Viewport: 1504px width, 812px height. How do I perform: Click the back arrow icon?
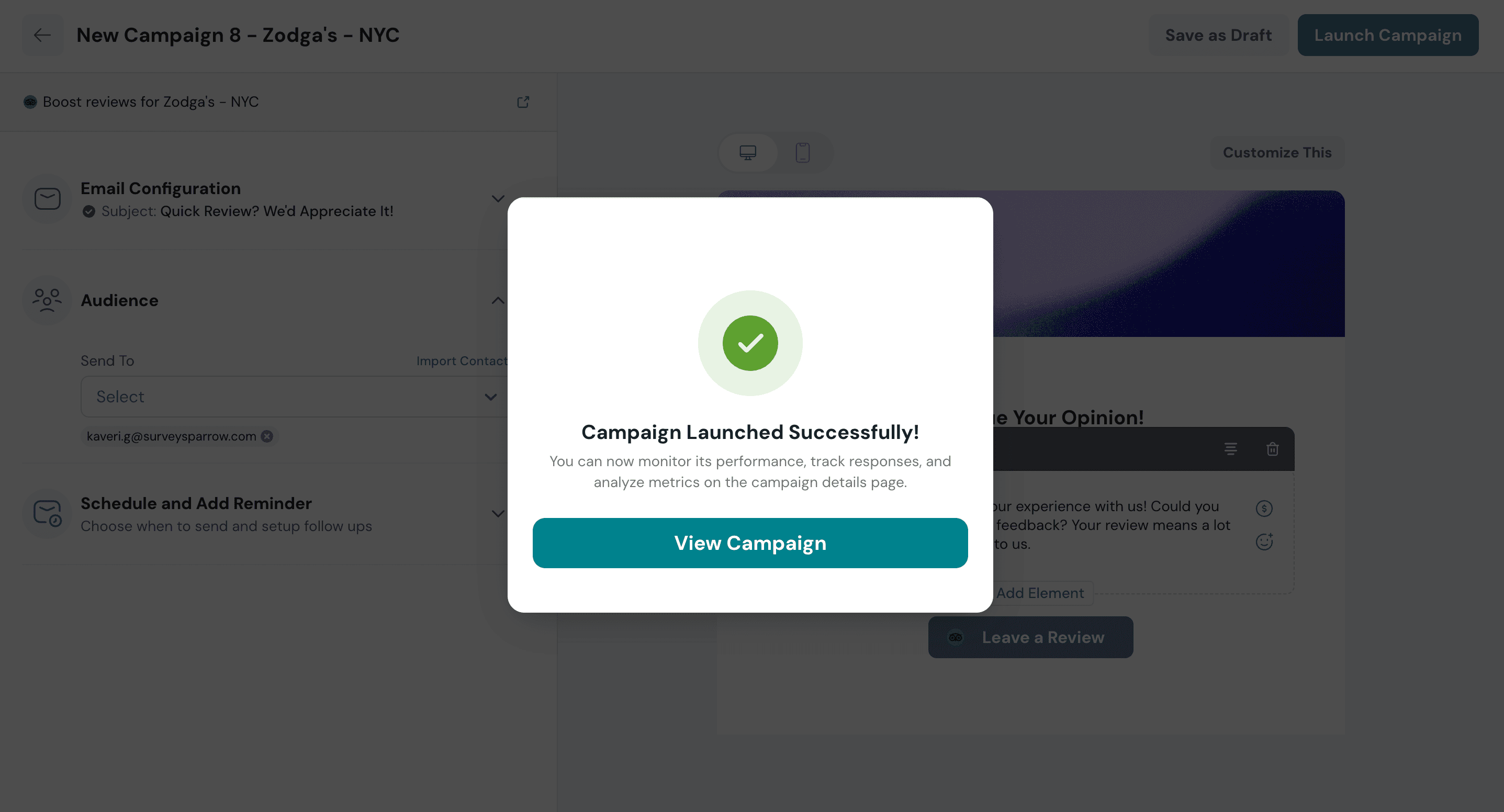[42, 35]
